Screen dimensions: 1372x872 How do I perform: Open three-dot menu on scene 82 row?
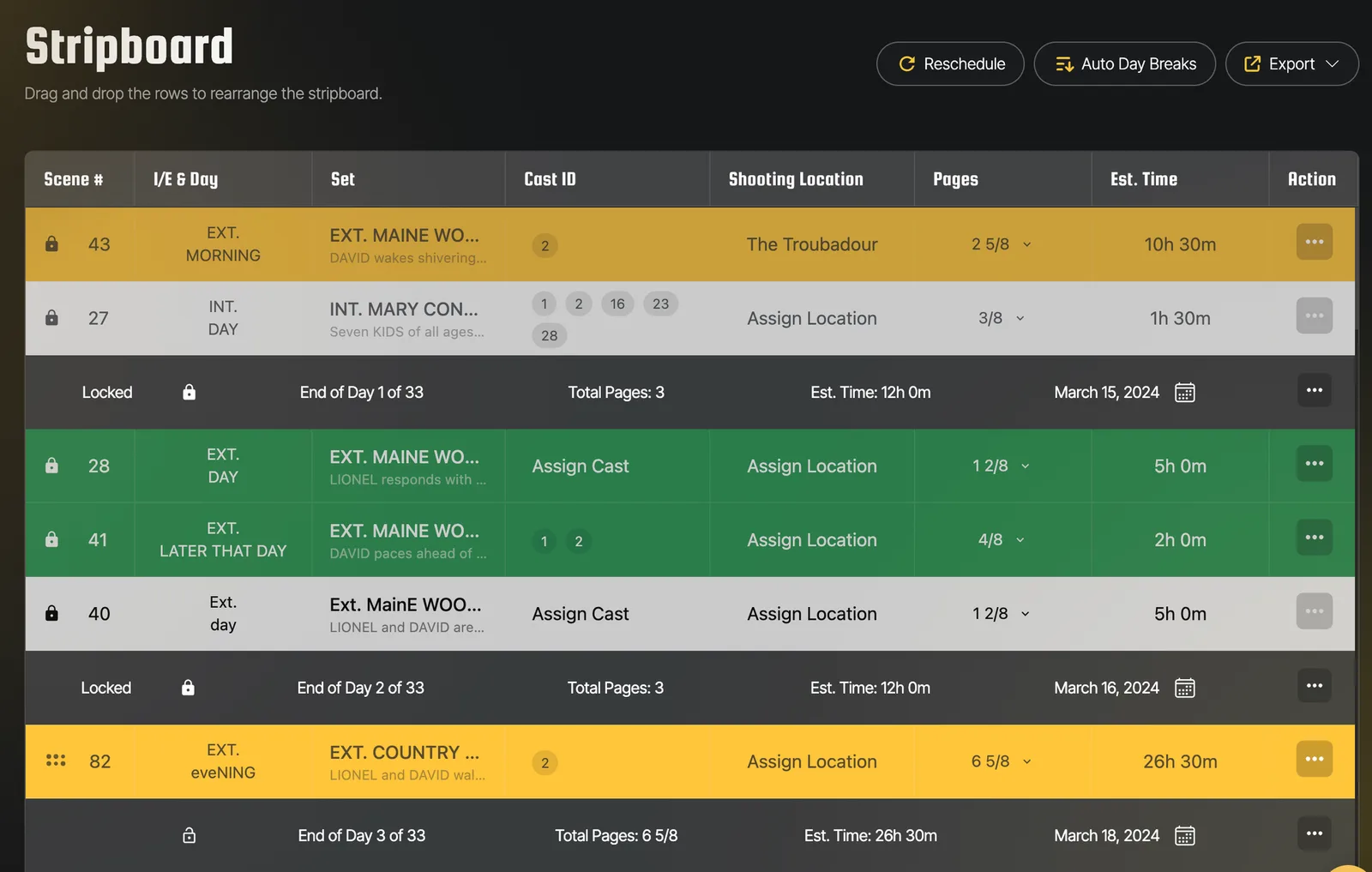(1314, 759)
